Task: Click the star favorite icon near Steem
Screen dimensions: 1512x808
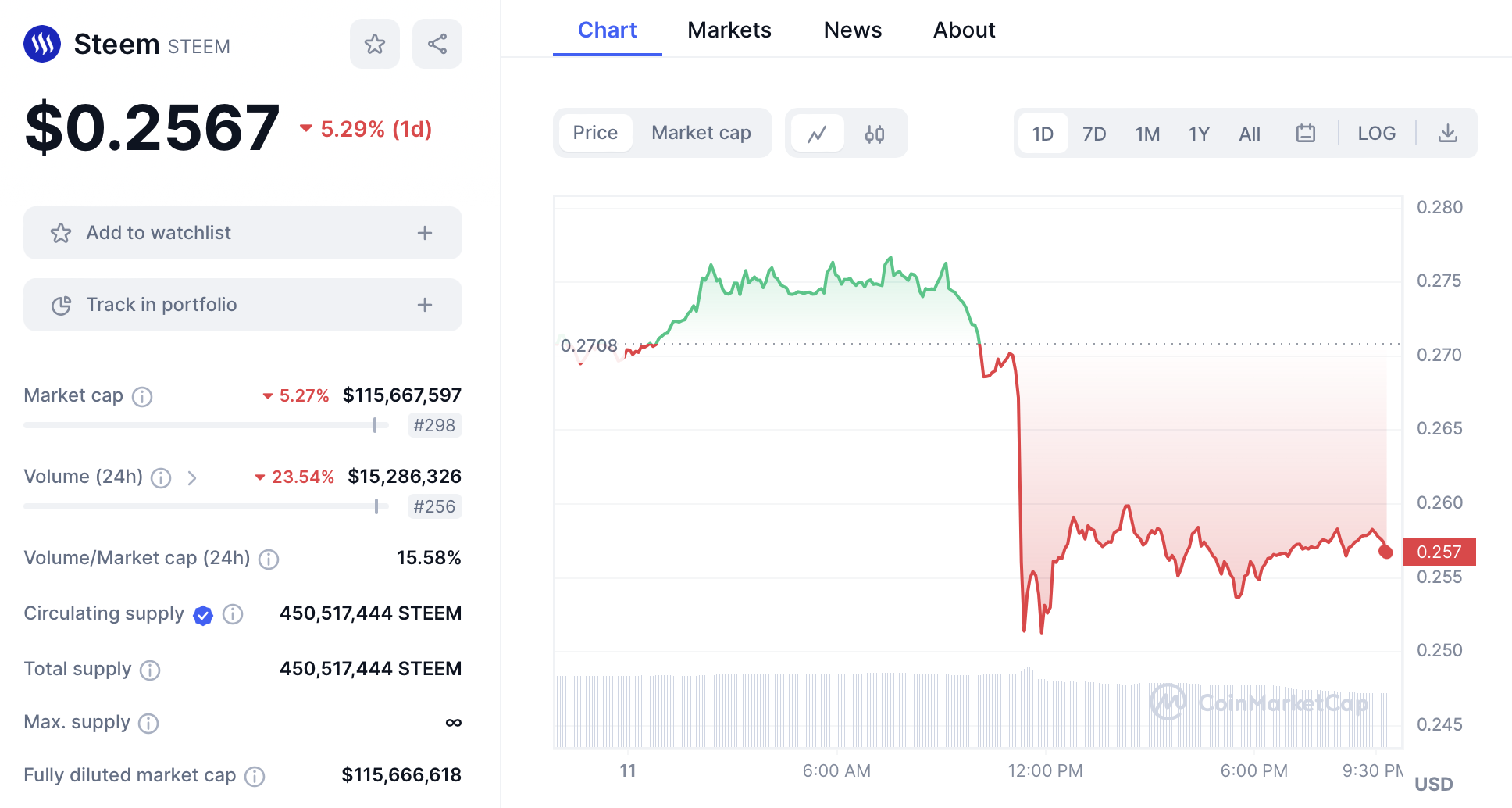Action: point(375,44)
